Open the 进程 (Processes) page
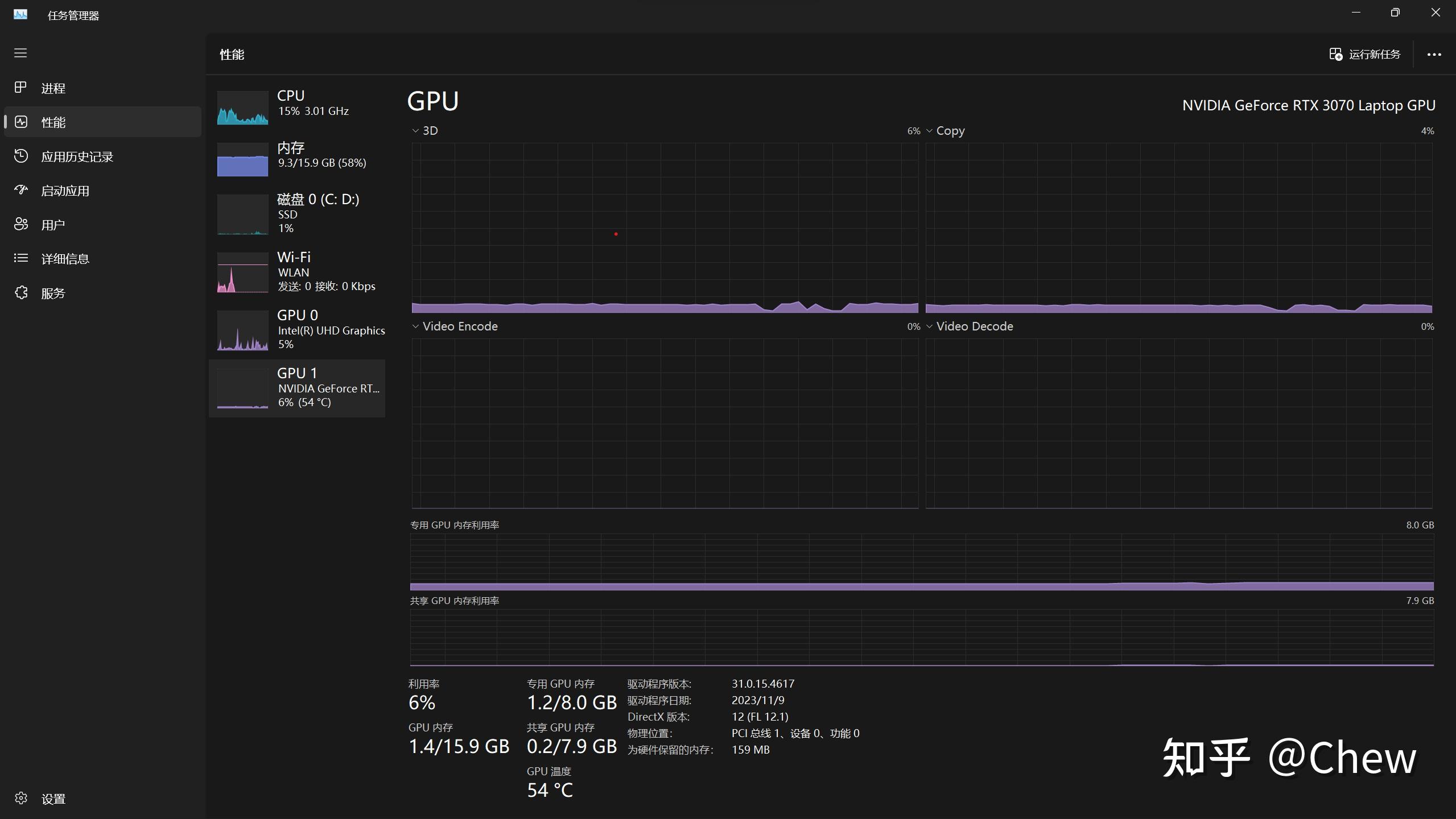Viewport: 1456px width, 819px height. [x=54, y=88]
